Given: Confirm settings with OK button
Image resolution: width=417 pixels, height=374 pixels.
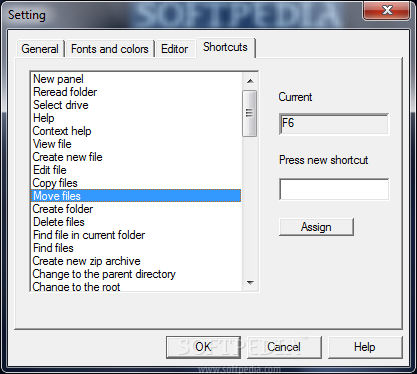Looking at the screenshot, I should coord(203,347).
